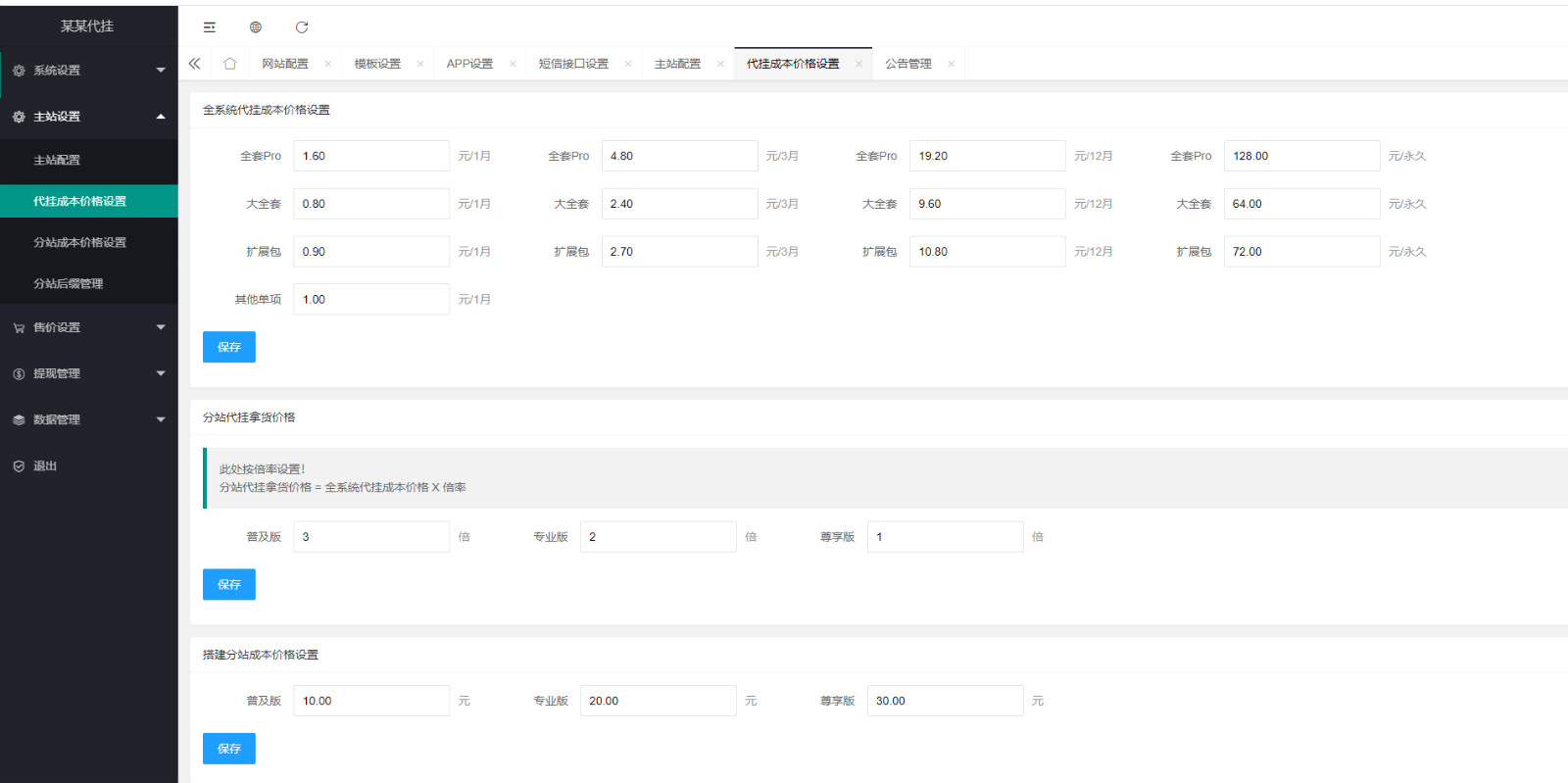Open the globe website icon
The height and width of the screenshot is (783, 1568).
coord(256,27)
